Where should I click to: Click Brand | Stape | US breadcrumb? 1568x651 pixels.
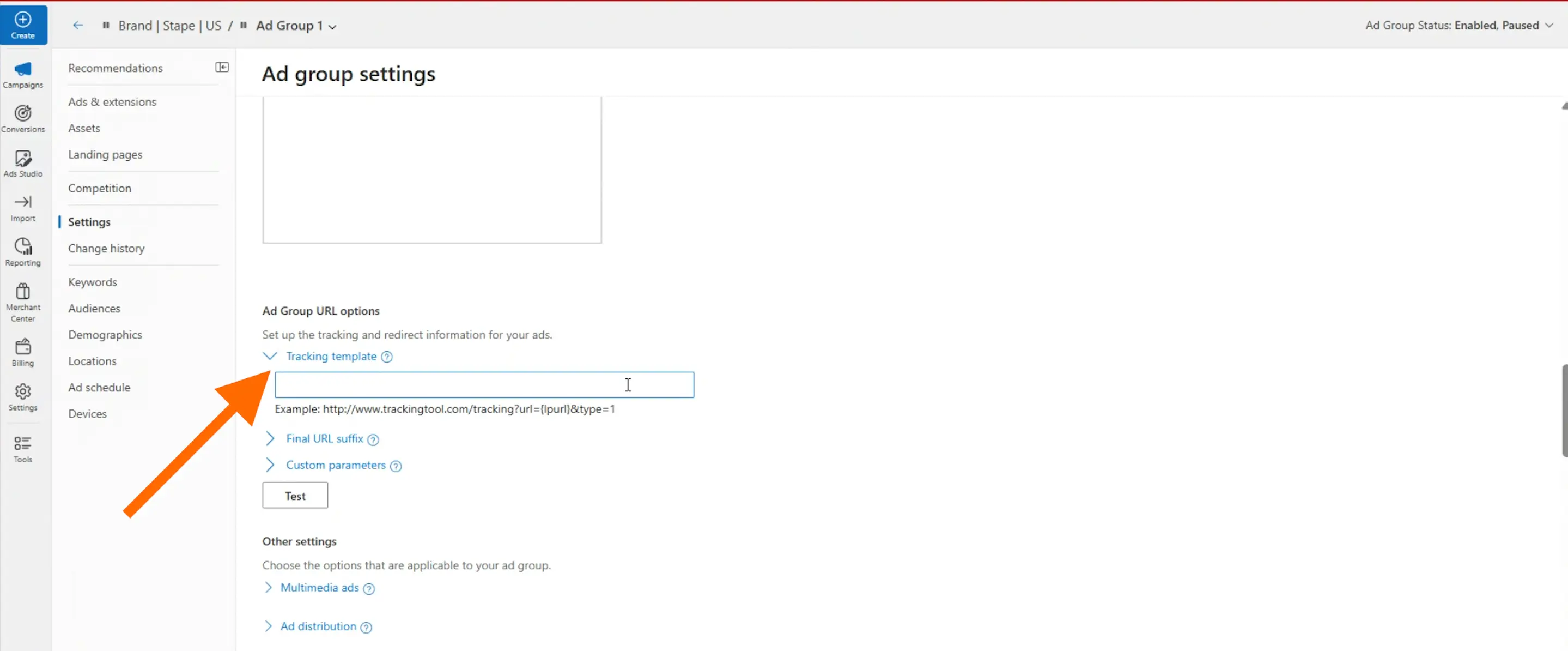(170, 26)
